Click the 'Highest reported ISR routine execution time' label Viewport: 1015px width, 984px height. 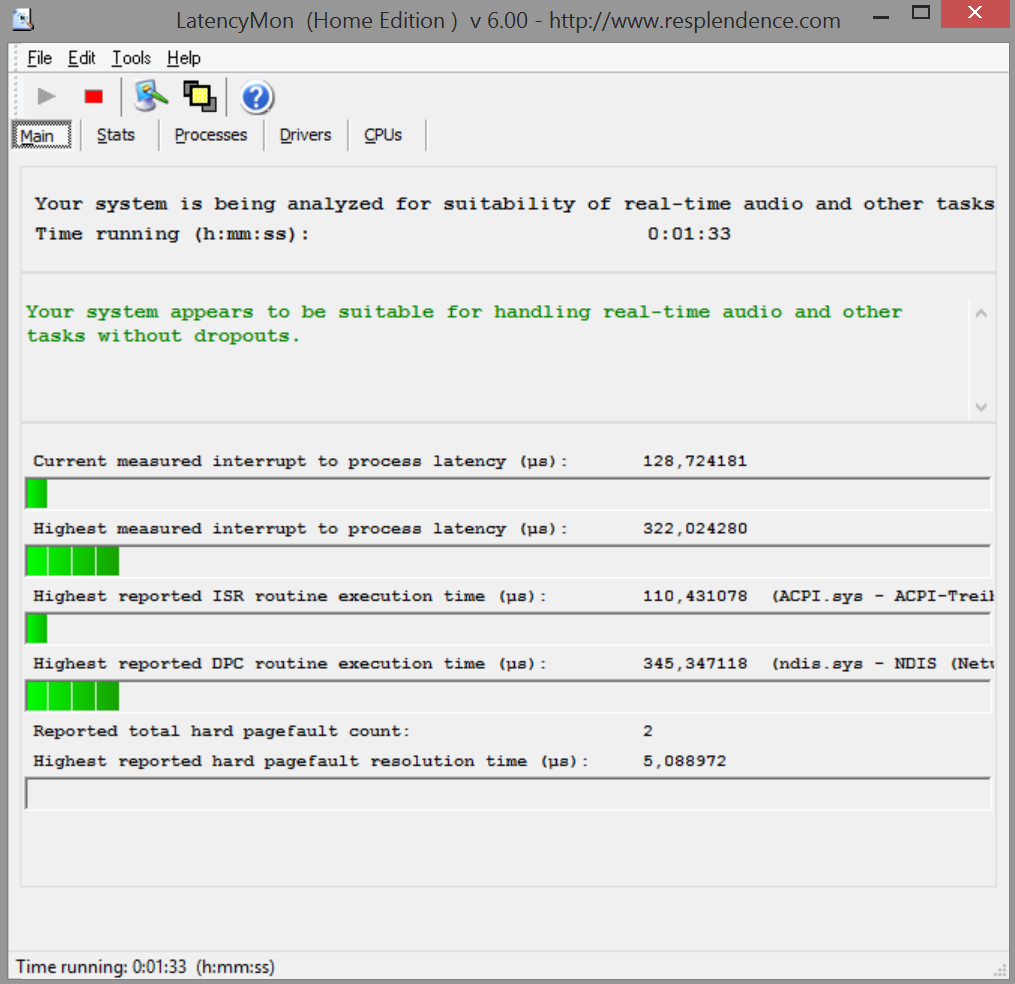pos(290,596)
